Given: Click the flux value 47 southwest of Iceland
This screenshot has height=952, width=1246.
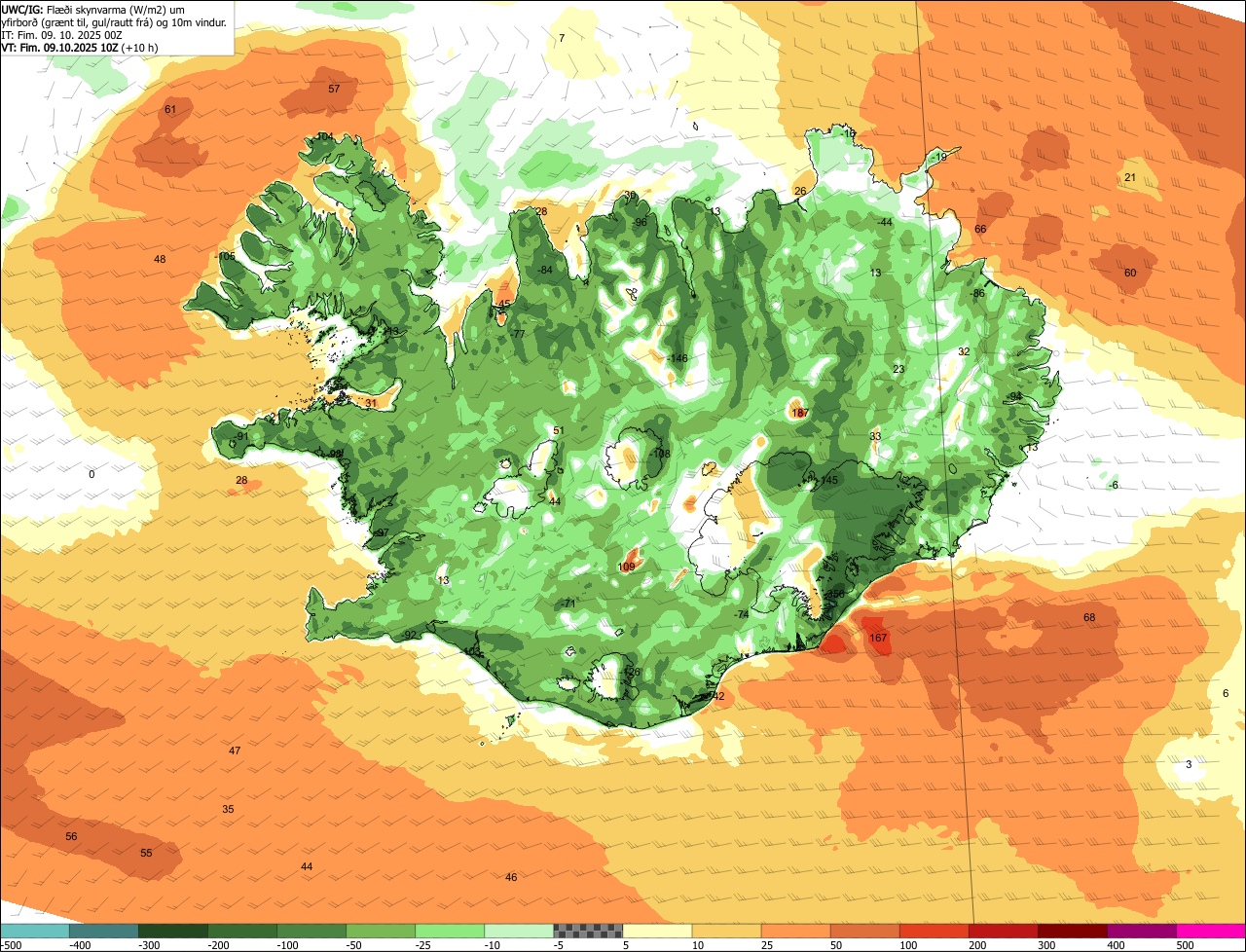Looking at the screenshot, I should click(235, 751).
